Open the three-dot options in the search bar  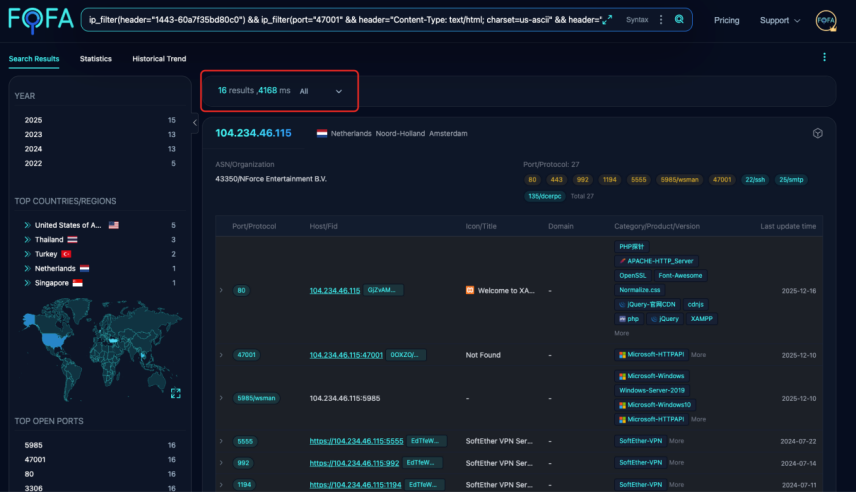661,20
